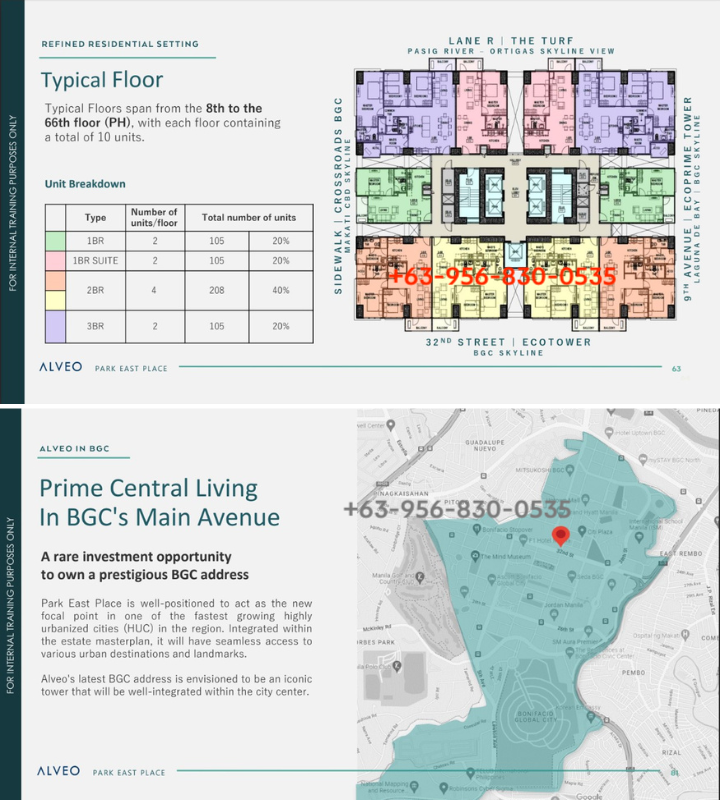Click the red location pin on map

[x=560, y=536]
